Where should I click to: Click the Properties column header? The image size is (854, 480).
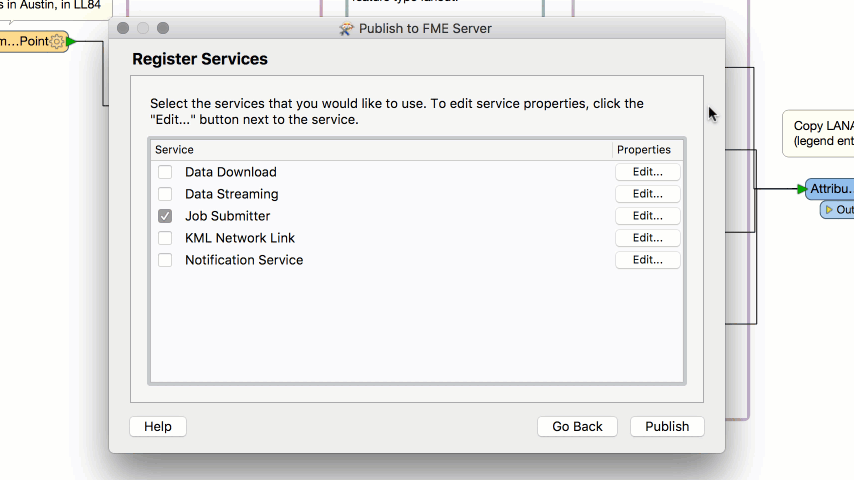tap(648, 150)
